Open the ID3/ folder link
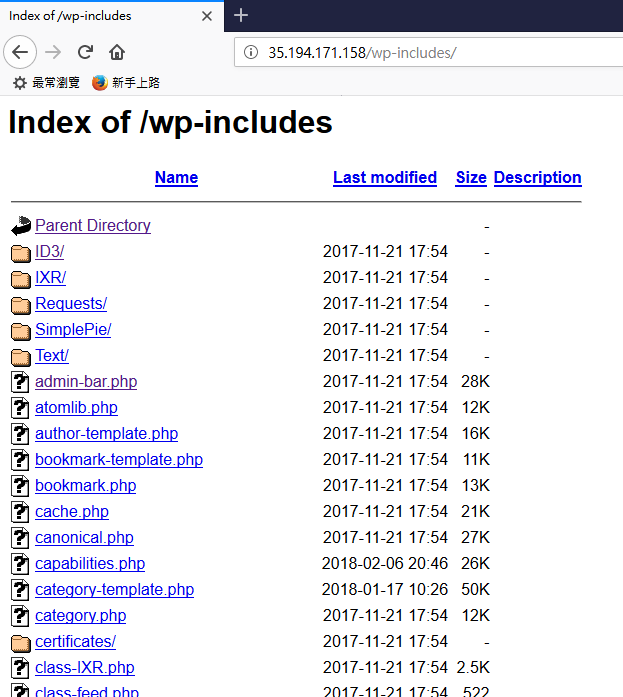The width and height of the screenshot is (623, 697). click(x=50, y=252)
